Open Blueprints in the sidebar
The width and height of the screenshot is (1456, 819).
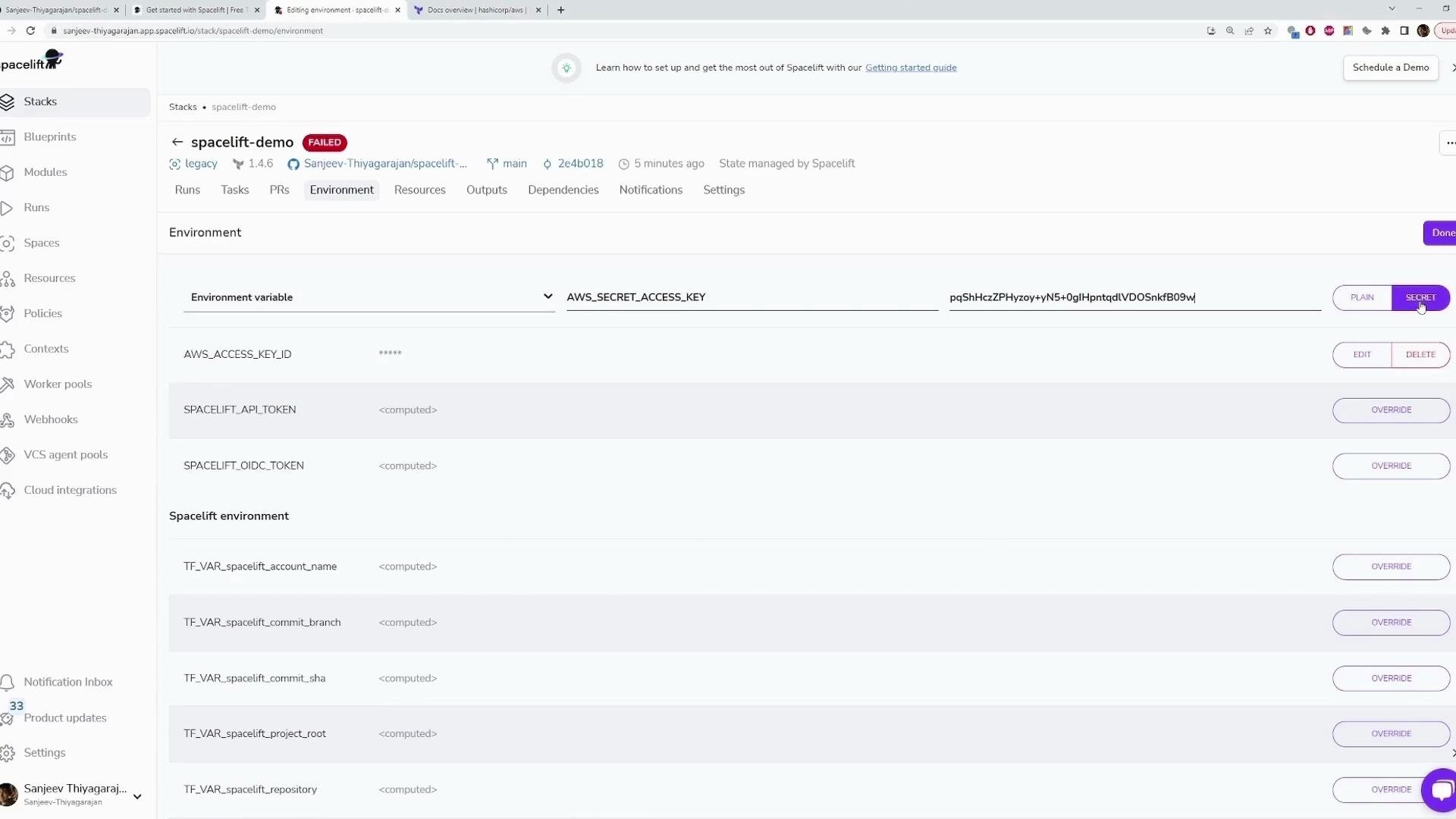click(x=49, y=137)
